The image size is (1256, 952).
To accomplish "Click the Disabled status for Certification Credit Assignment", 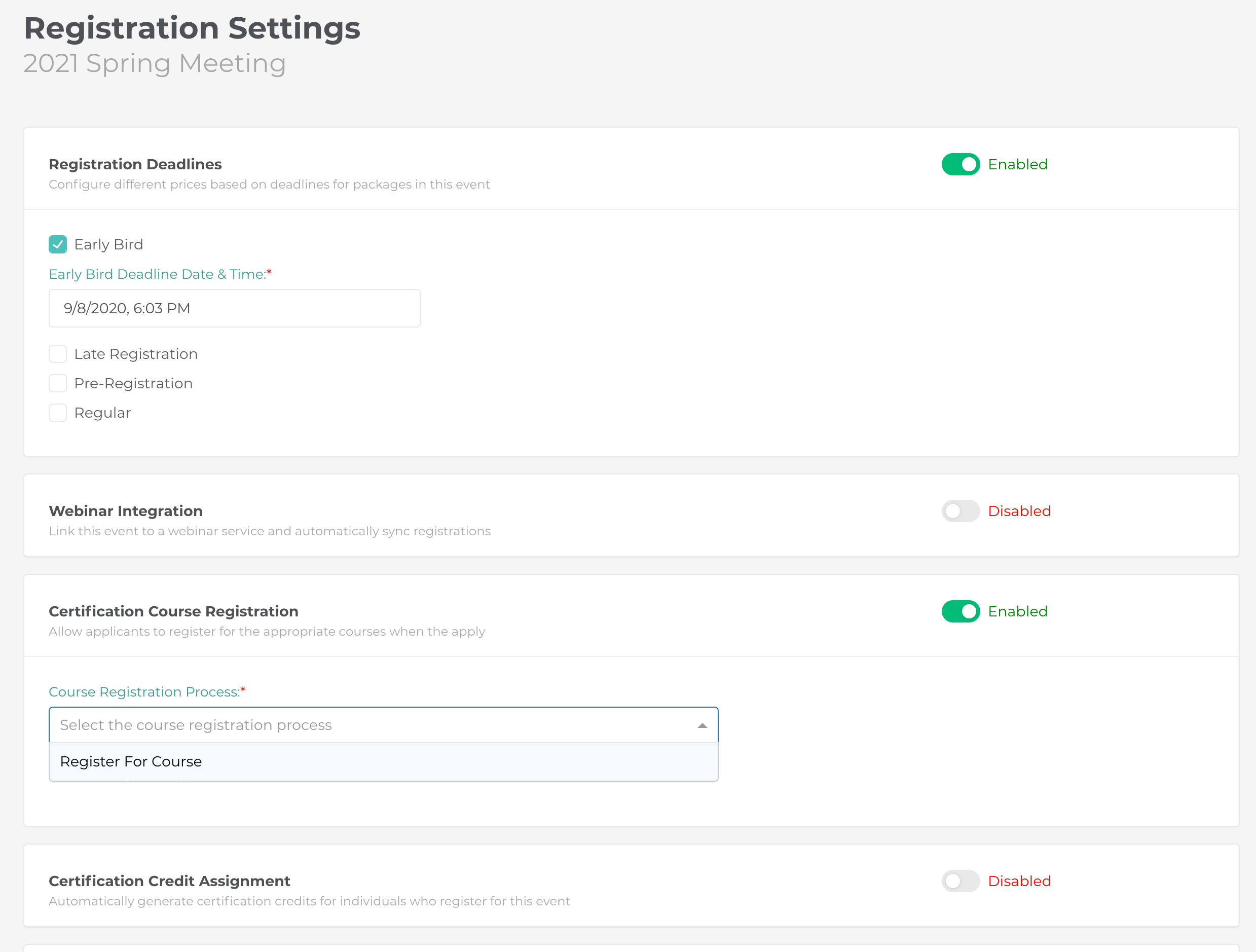I will (1019, 881).
